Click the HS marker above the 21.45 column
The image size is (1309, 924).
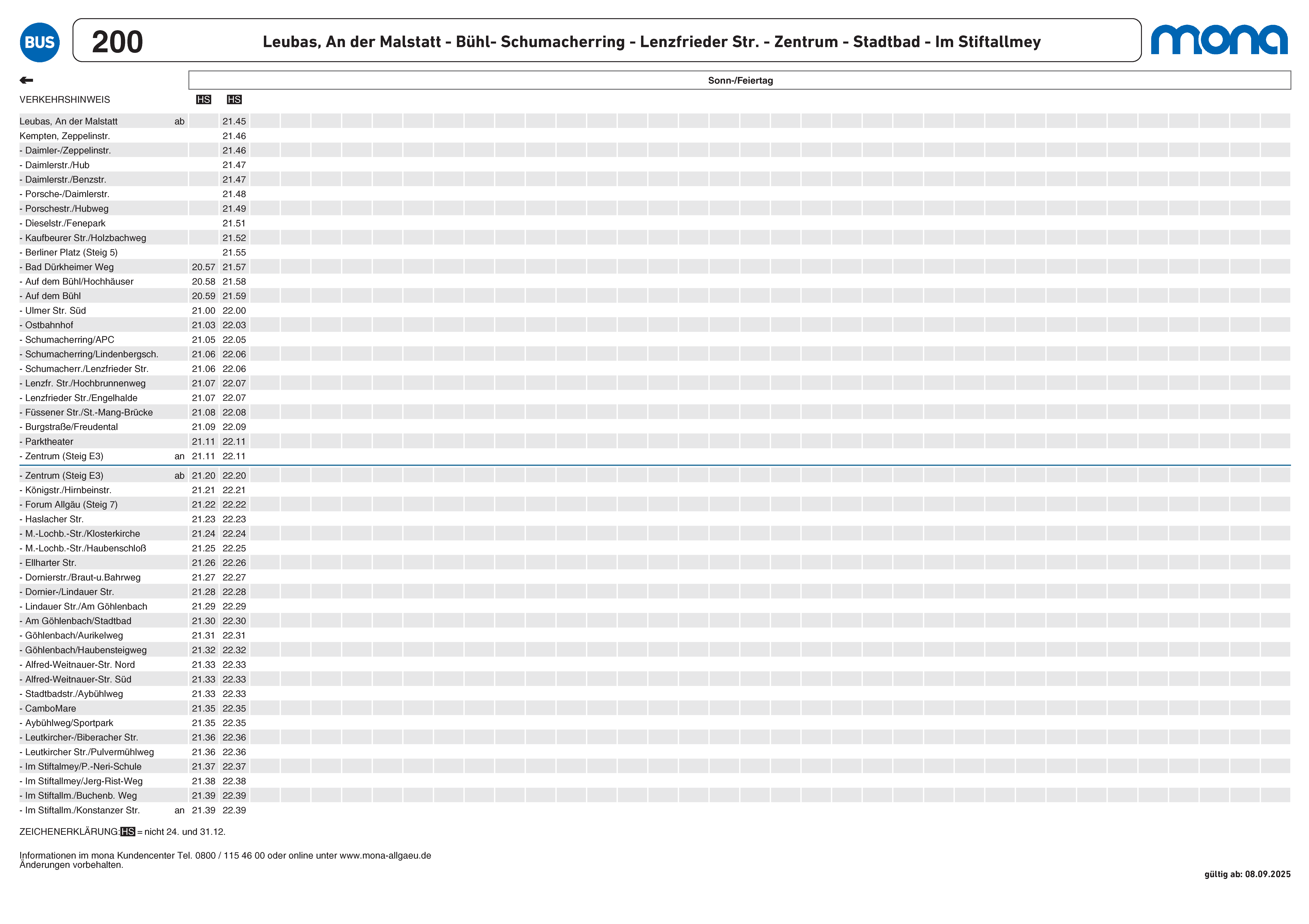coord(234,100)
